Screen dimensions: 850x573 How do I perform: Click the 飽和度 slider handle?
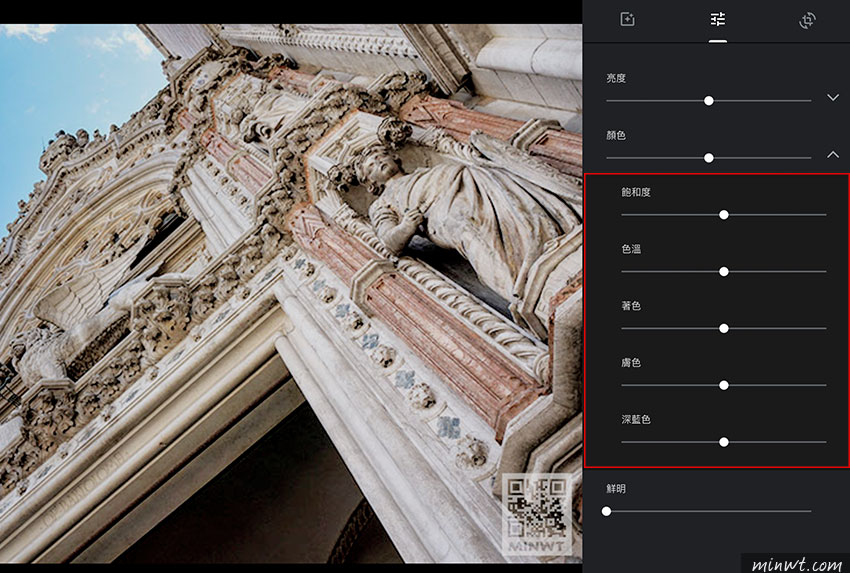click(724, 215)
